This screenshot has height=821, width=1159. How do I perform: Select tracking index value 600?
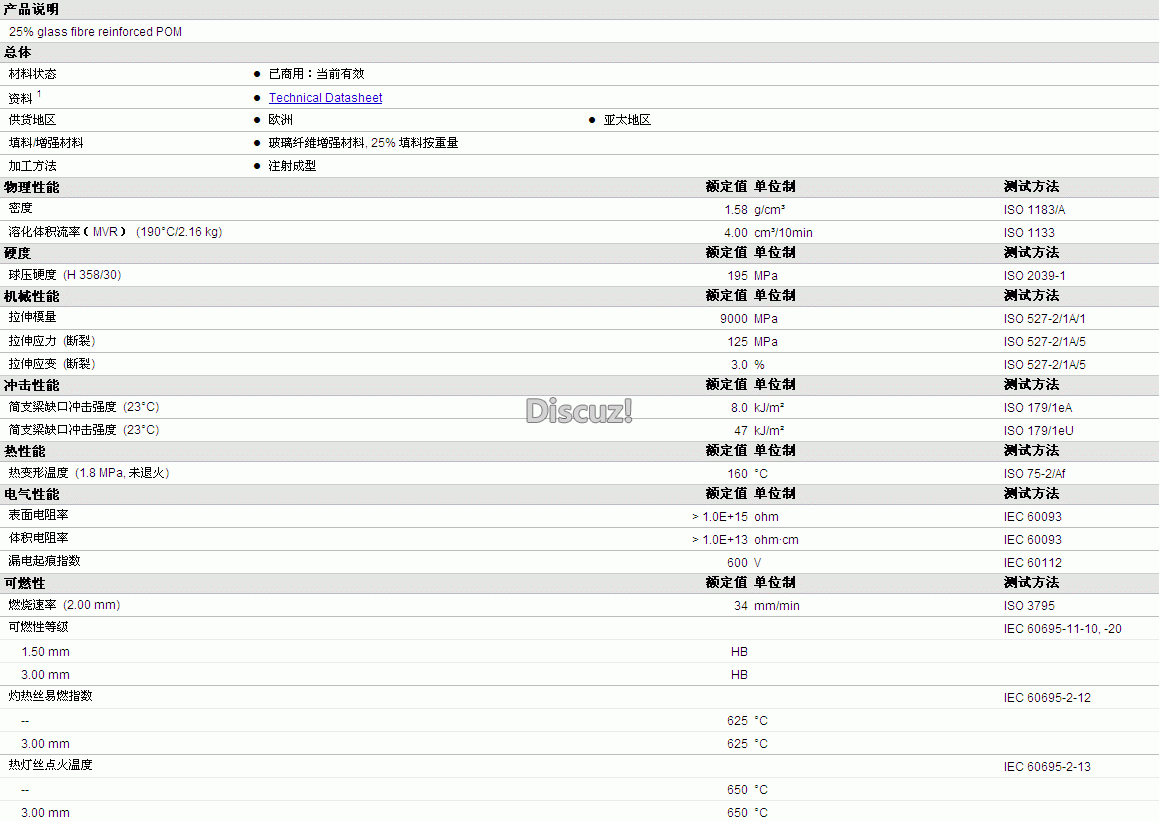pos(738,562)
